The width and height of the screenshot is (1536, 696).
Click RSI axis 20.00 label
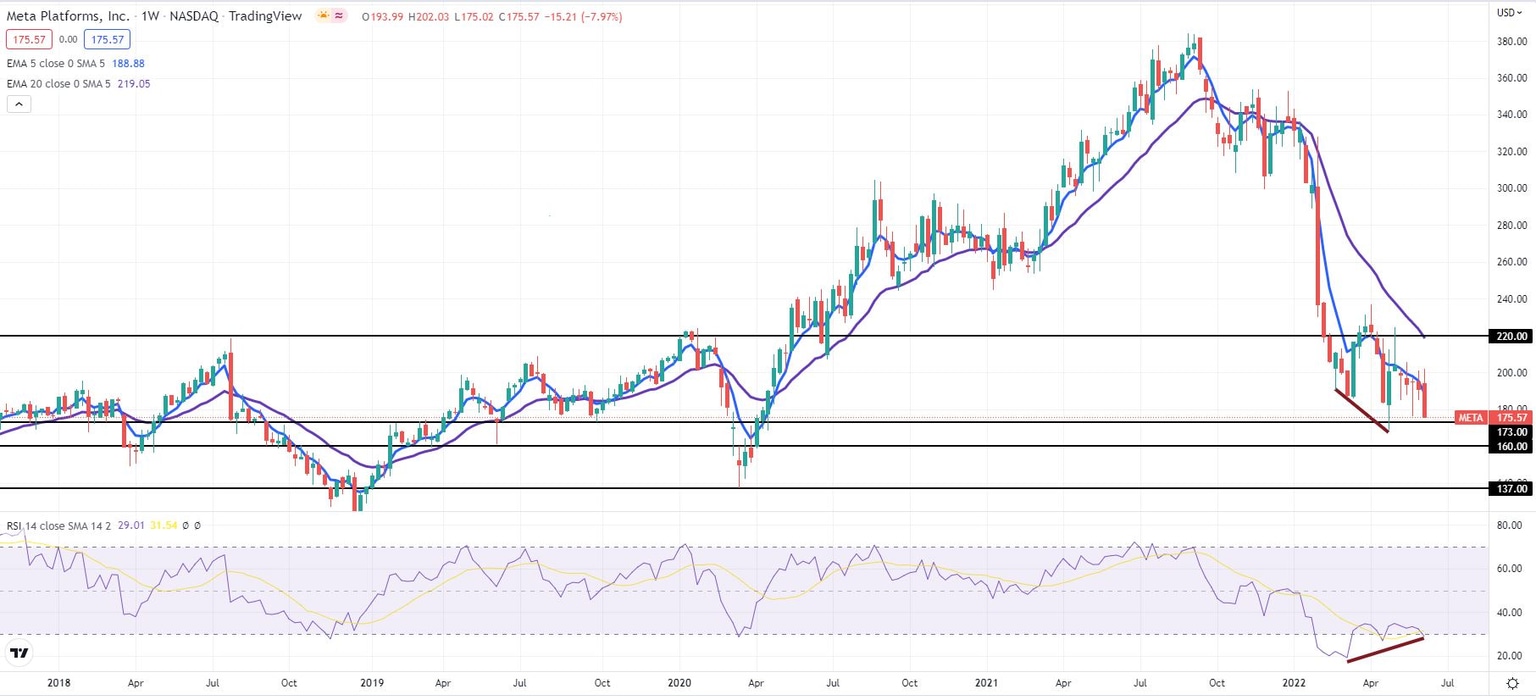pyautogui.click(x=1510, y=656)
